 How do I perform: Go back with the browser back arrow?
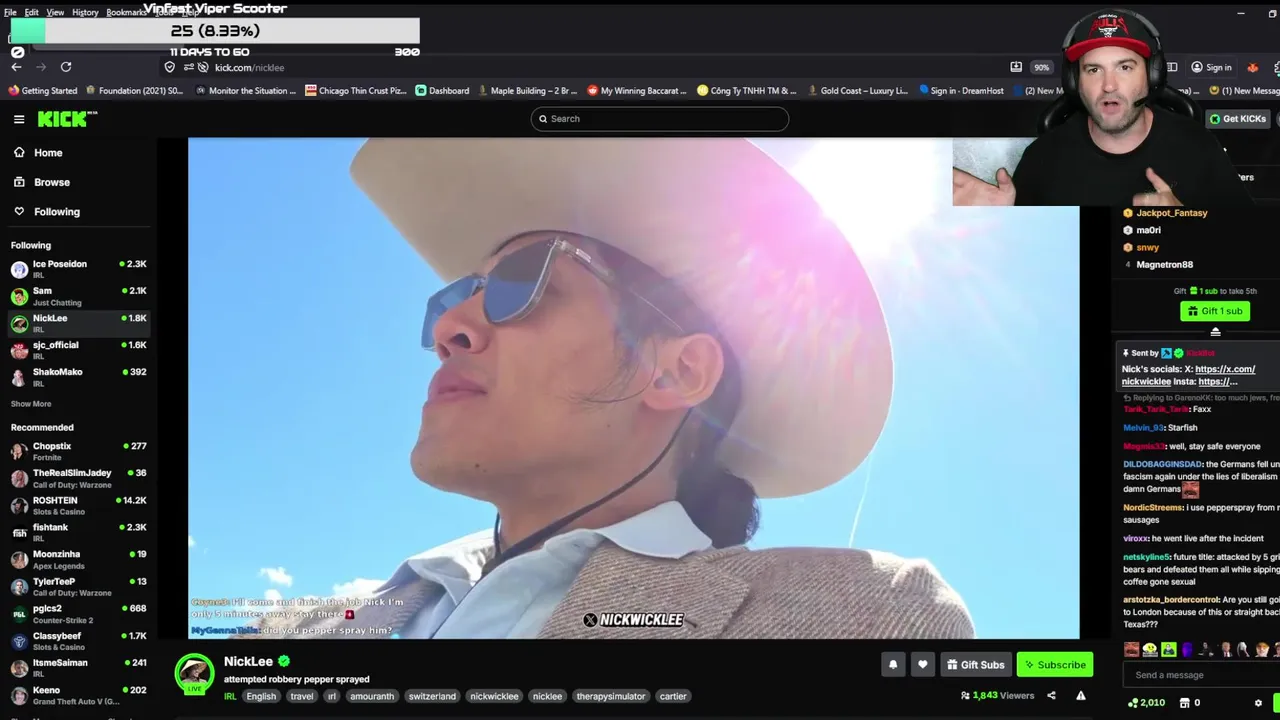pos(16,67)
